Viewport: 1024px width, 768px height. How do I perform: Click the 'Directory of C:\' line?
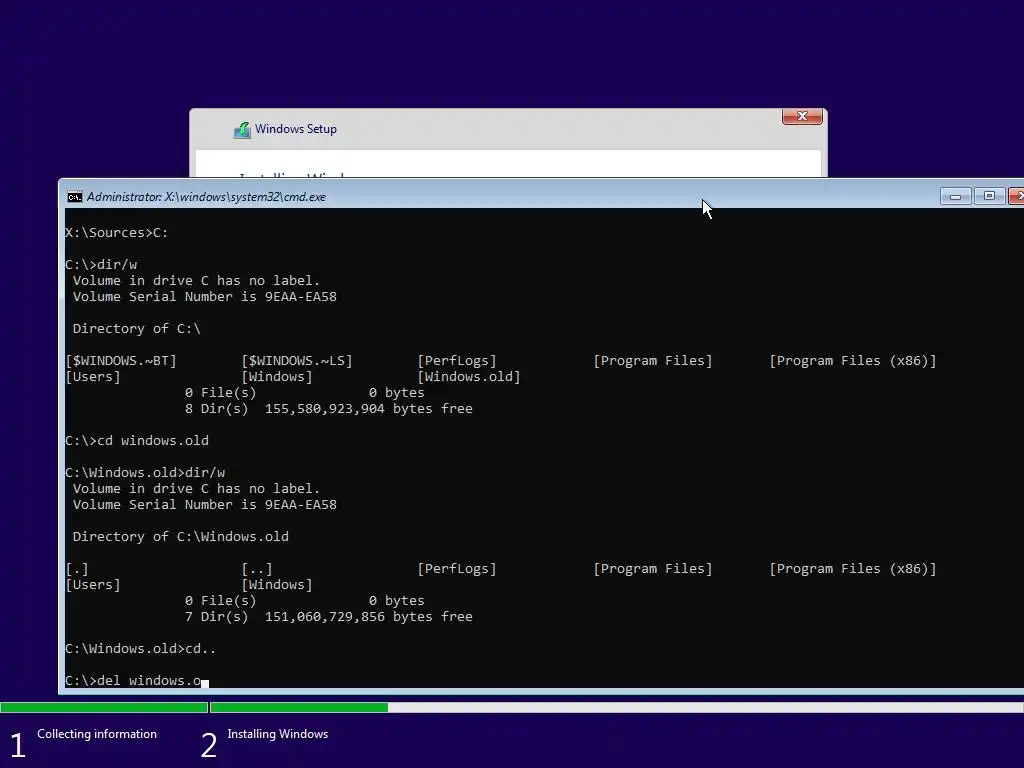pyautogui.click(x=136, y=328)
